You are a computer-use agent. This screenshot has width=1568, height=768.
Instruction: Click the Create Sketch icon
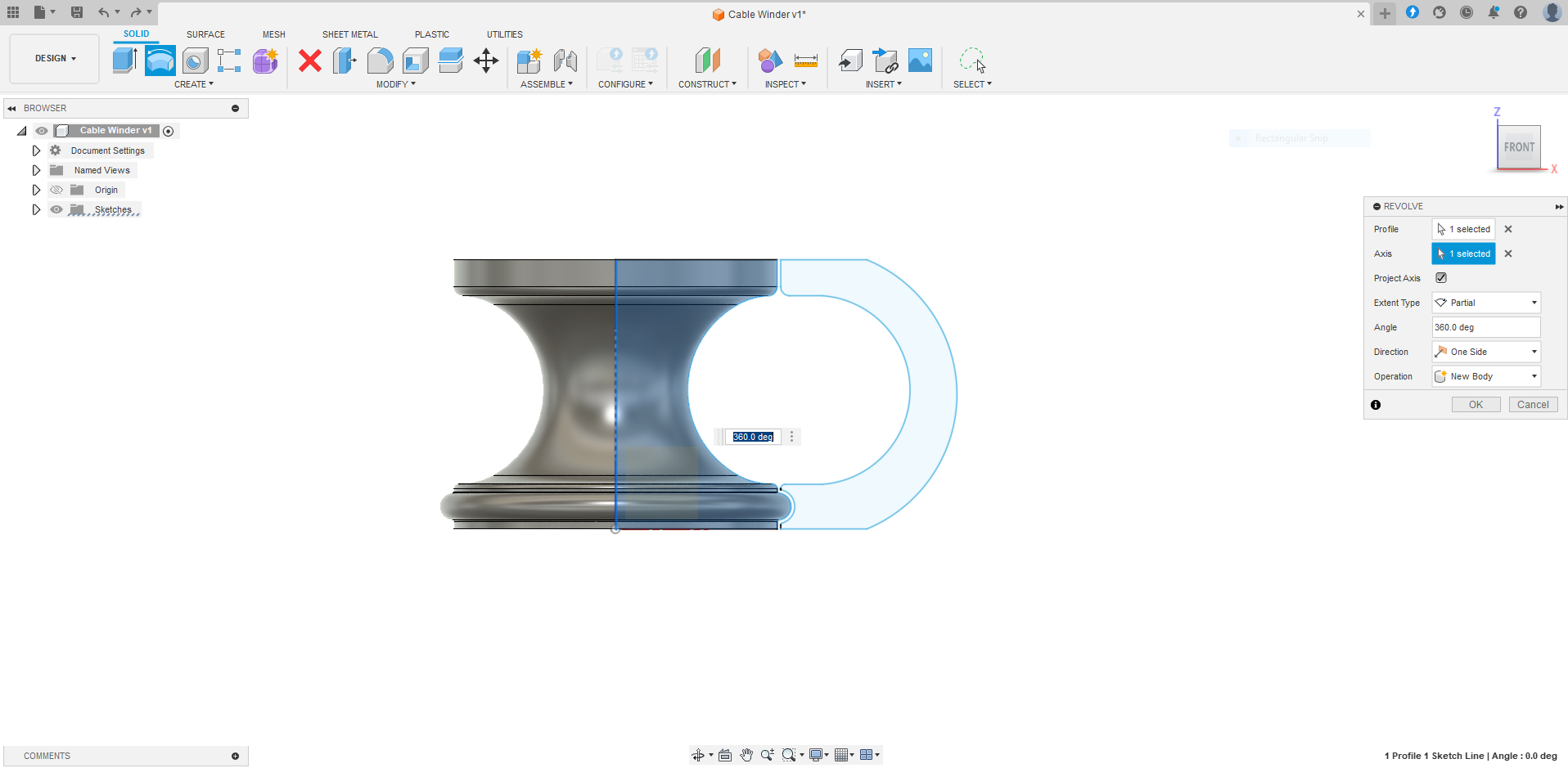point(229,61)
